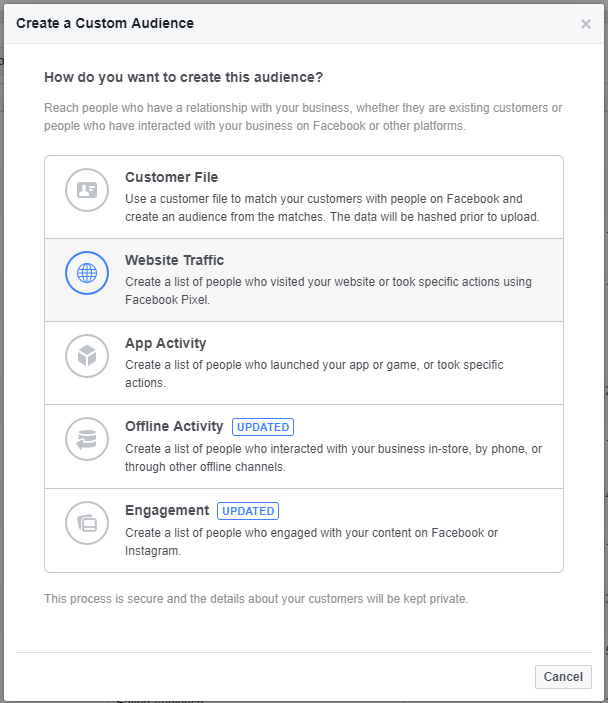Click the Website Traffic globe icon
Screen dimensions: 608x703
point(87,273)
